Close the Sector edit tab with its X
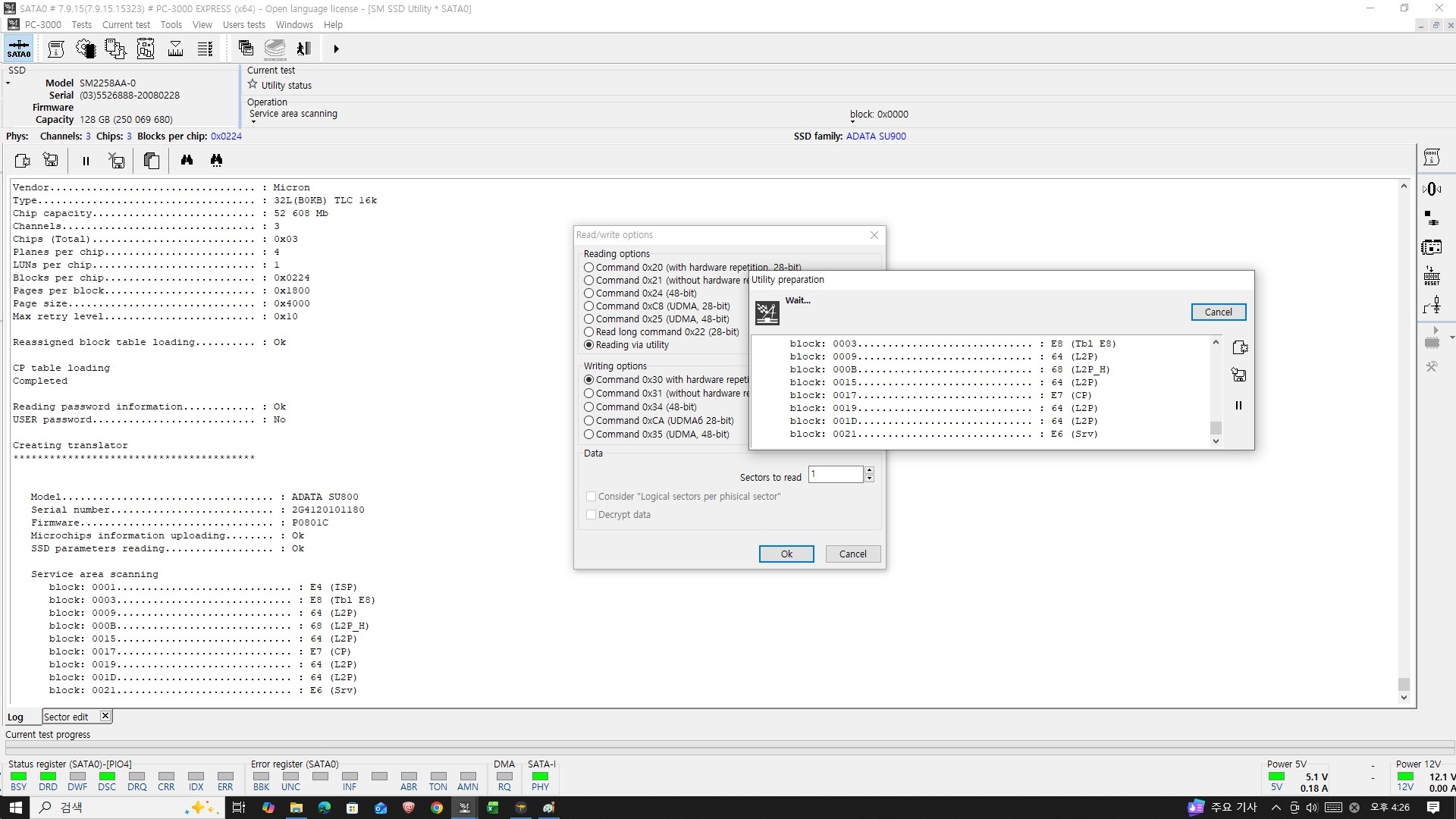Image resolution: width=1456 pixels, height=819 pixels. [x=105, y=716]
